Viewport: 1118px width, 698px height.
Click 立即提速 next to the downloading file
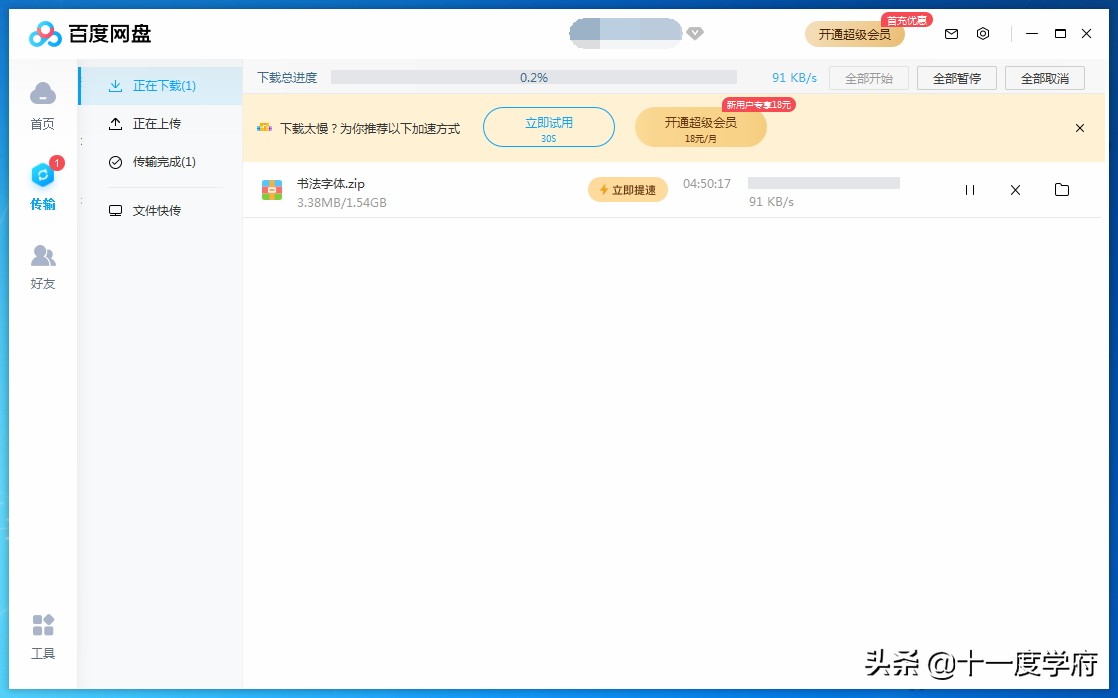627,189
